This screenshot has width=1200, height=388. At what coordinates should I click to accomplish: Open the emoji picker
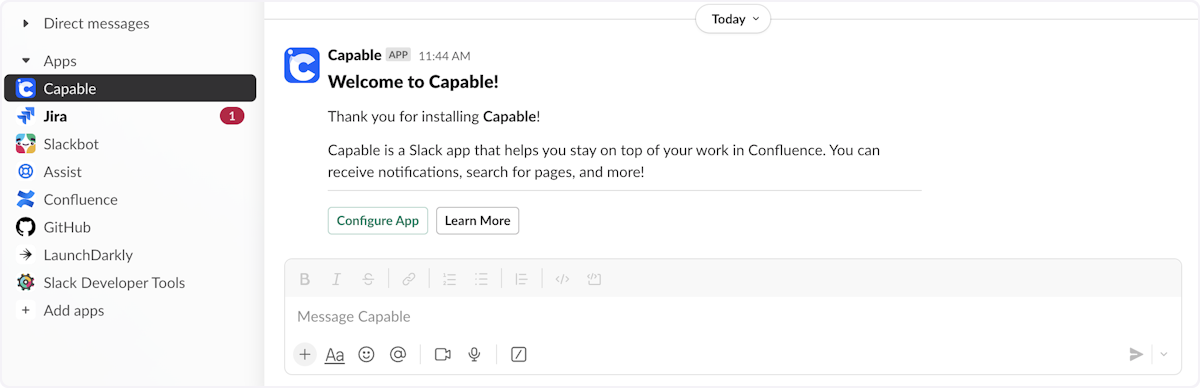366,354
